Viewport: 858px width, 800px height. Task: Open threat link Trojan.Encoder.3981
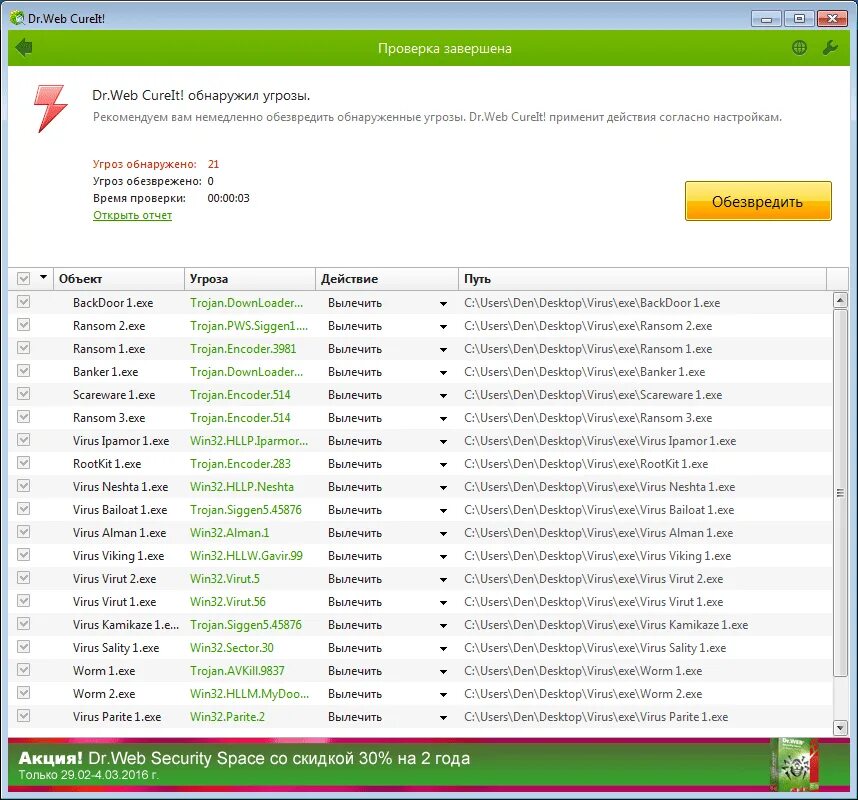[243, 349]
